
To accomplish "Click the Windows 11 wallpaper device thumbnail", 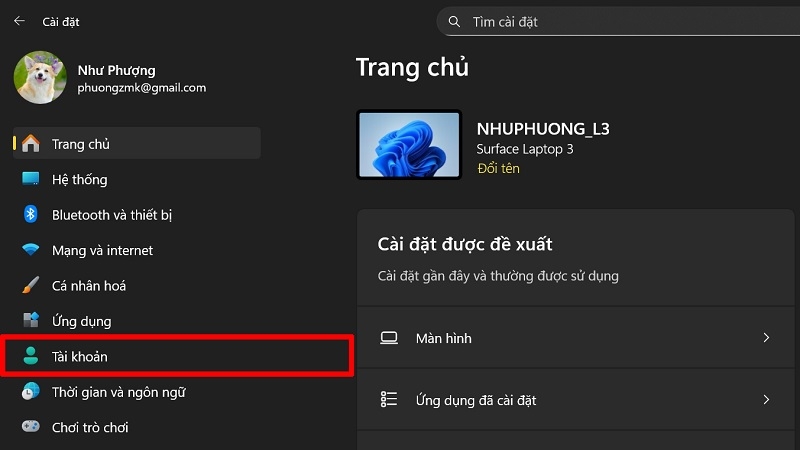I will pos(409,145).
